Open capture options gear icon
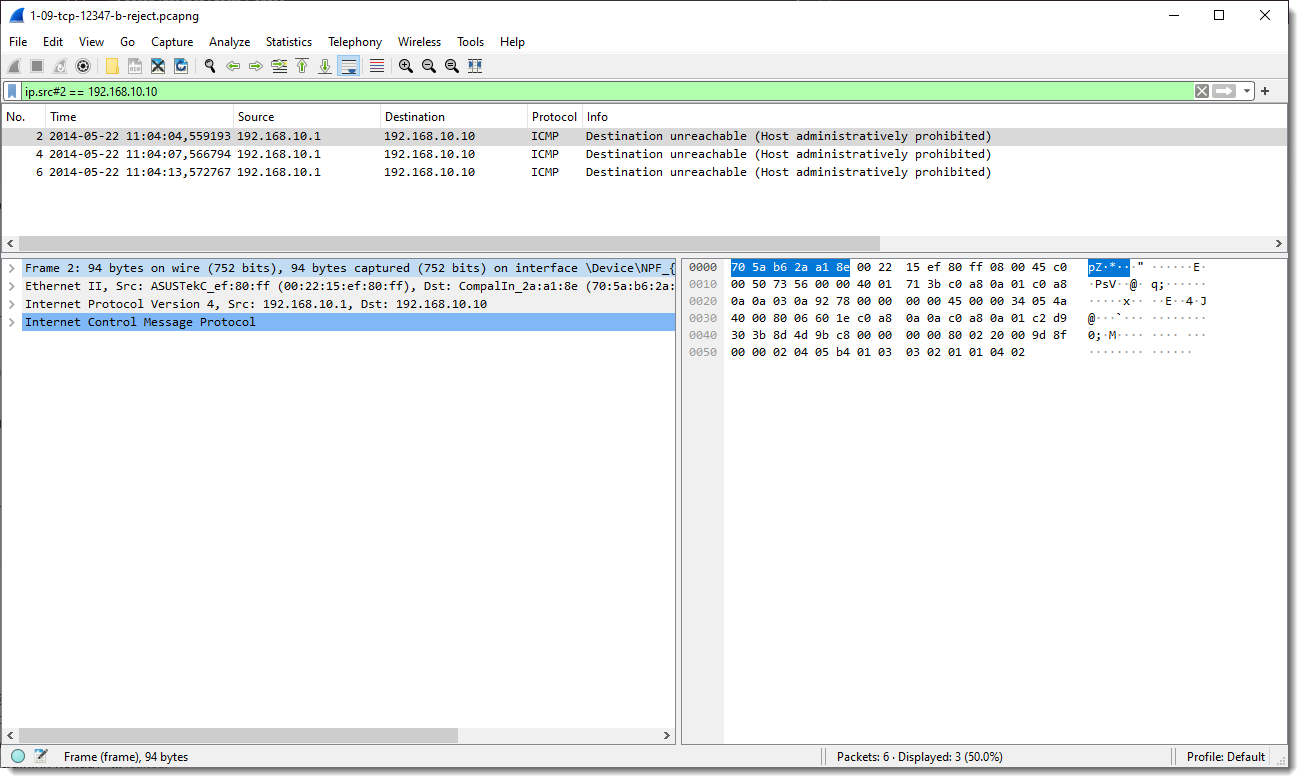 83,66
